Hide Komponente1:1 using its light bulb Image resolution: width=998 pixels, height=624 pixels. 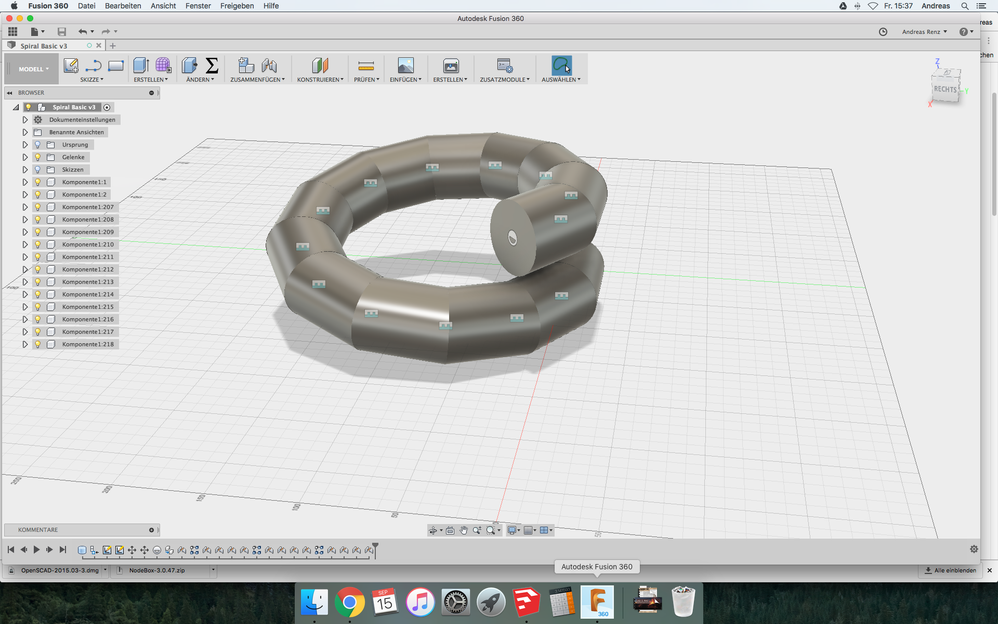(x=38, y=182)
